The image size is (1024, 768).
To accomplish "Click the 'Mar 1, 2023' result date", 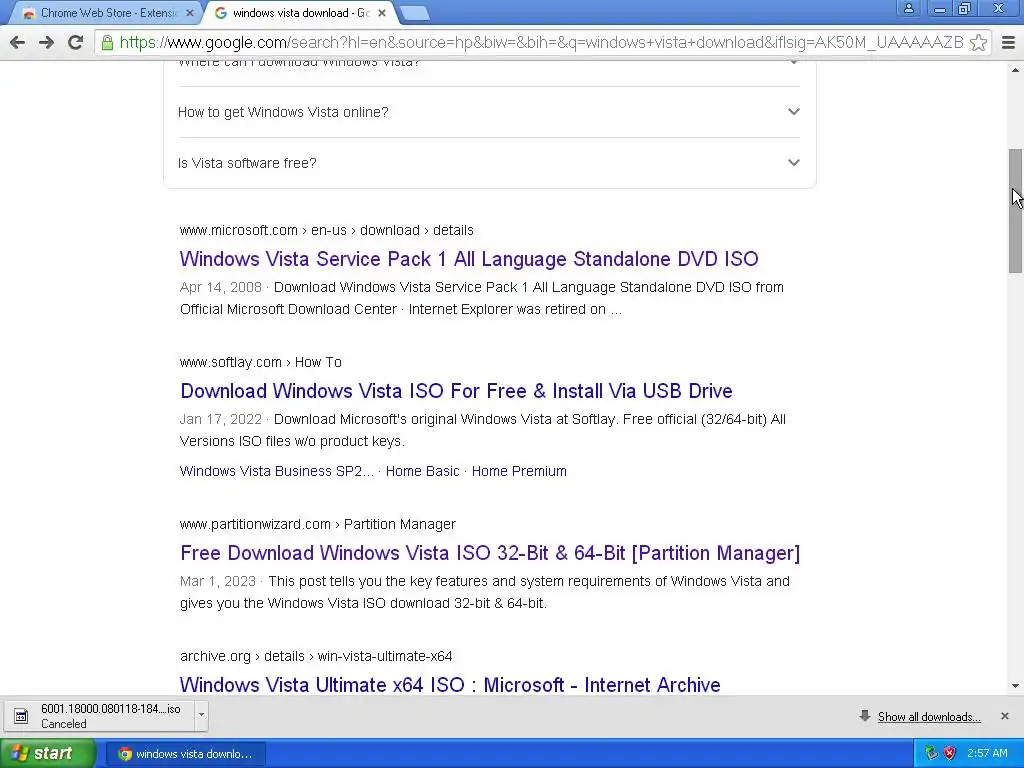I will (x=217, y=581).
